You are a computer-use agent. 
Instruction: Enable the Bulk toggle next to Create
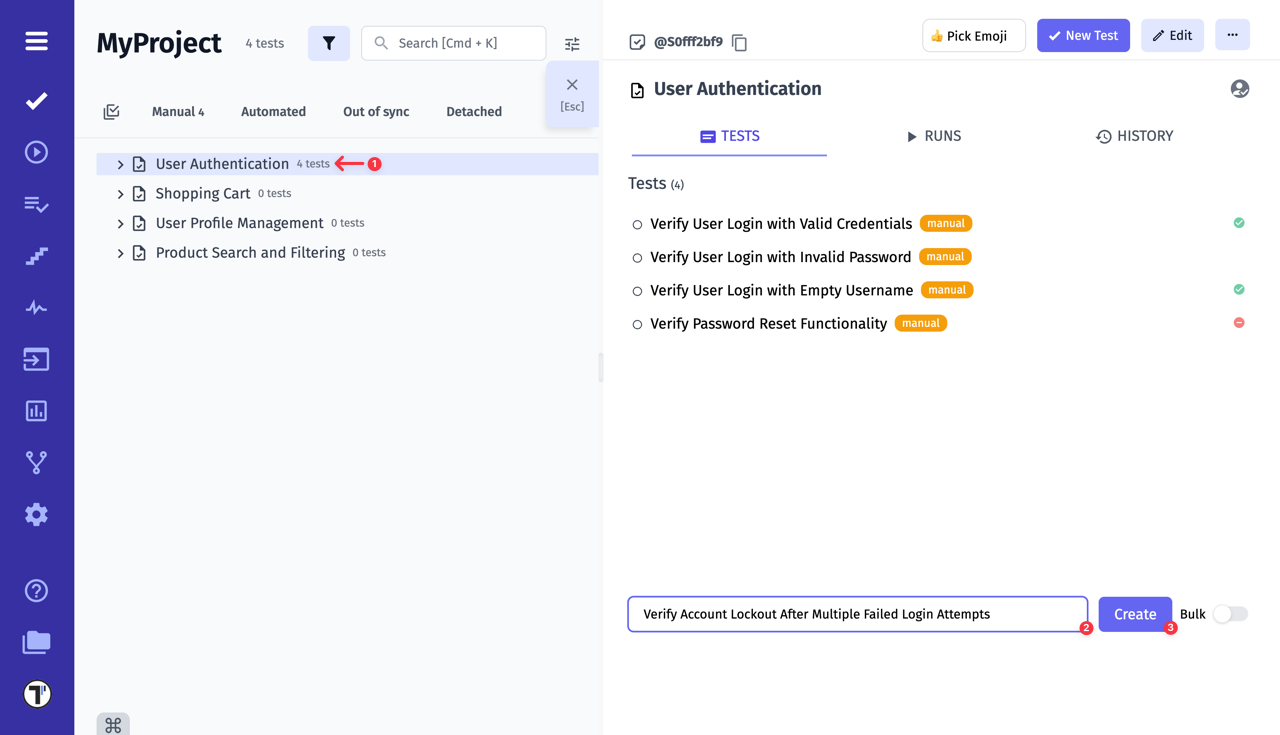click(1230, 613)
